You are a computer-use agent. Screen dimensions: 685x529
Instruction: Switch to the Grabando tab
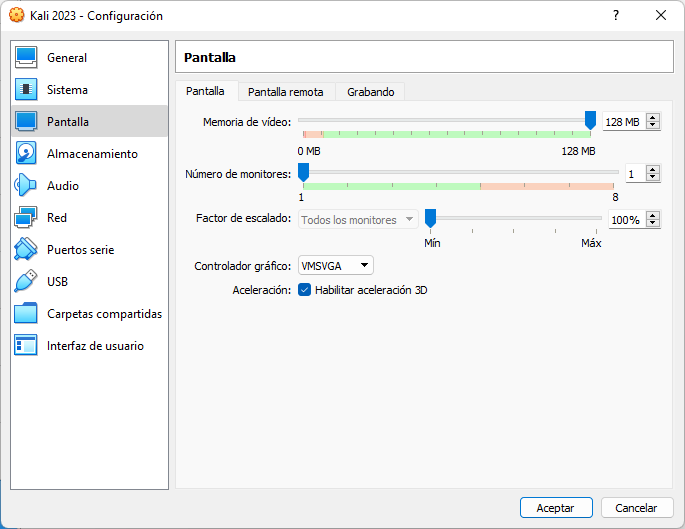click(370, 92)
